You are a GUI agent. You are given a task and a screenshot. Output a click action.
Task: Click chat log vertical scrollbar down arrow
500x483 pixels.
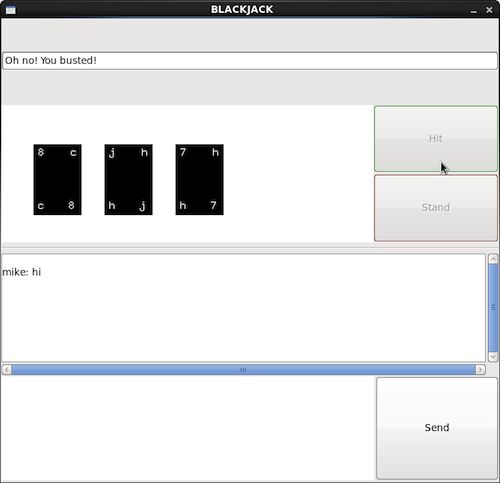coord(493,357)
